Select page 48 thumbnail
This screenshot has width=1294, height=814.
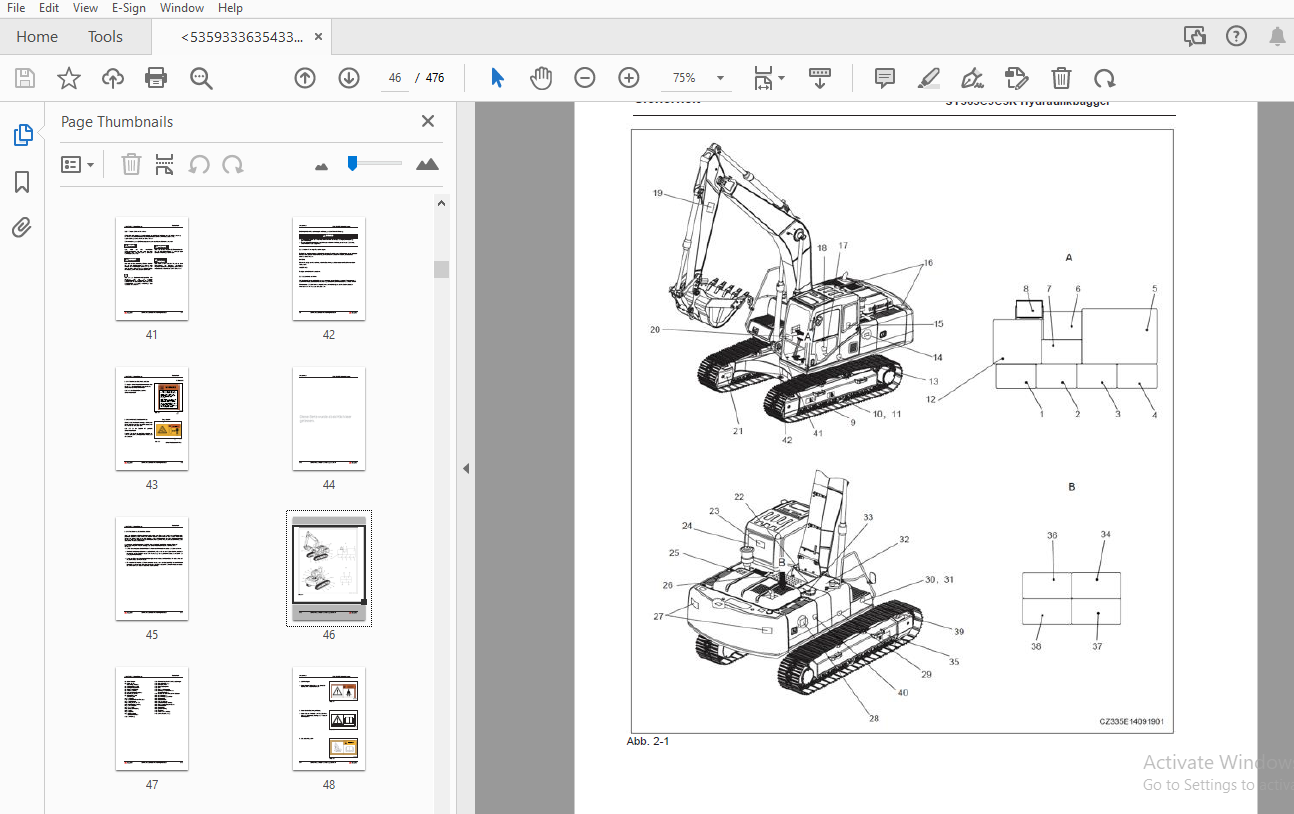click(x=329, y=719)
